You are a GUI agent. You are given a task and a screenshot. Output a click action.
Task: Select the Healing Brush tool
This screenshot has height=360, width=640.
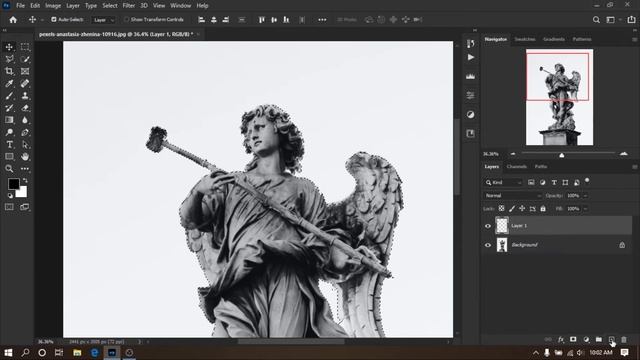point(25,84)
